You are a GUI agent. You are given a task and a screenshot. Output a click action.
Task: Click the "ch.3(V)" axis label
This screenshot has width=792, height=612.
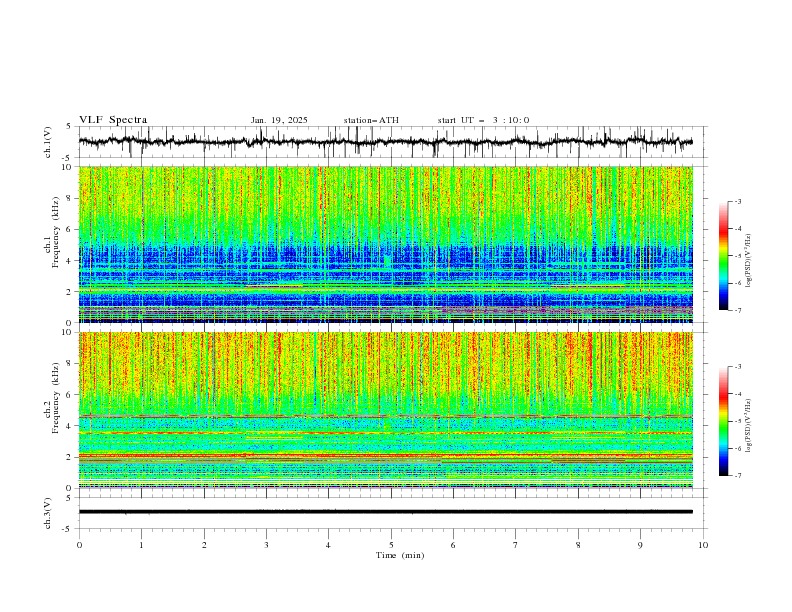48,513
